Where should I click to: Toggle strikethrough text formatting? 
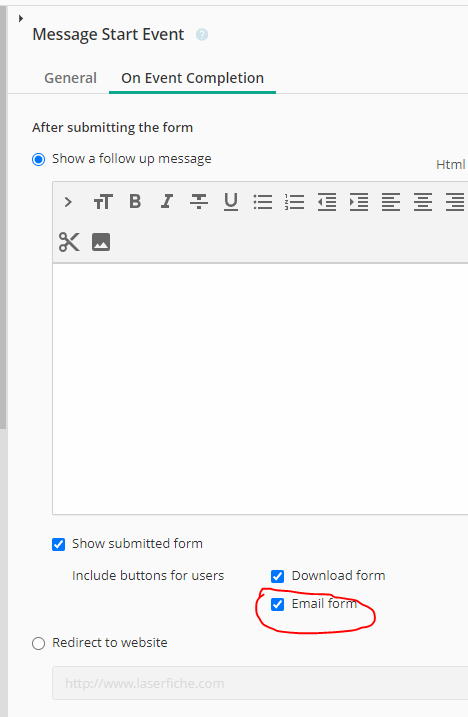point(199,201)
